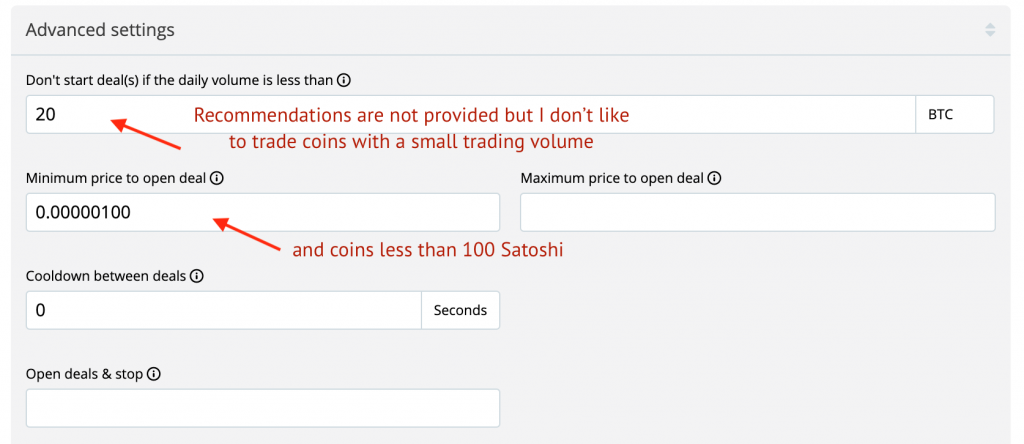Click the info icon beside daily volume label
The width and height of the screenshot is (1024, 444).
[344, 80]
